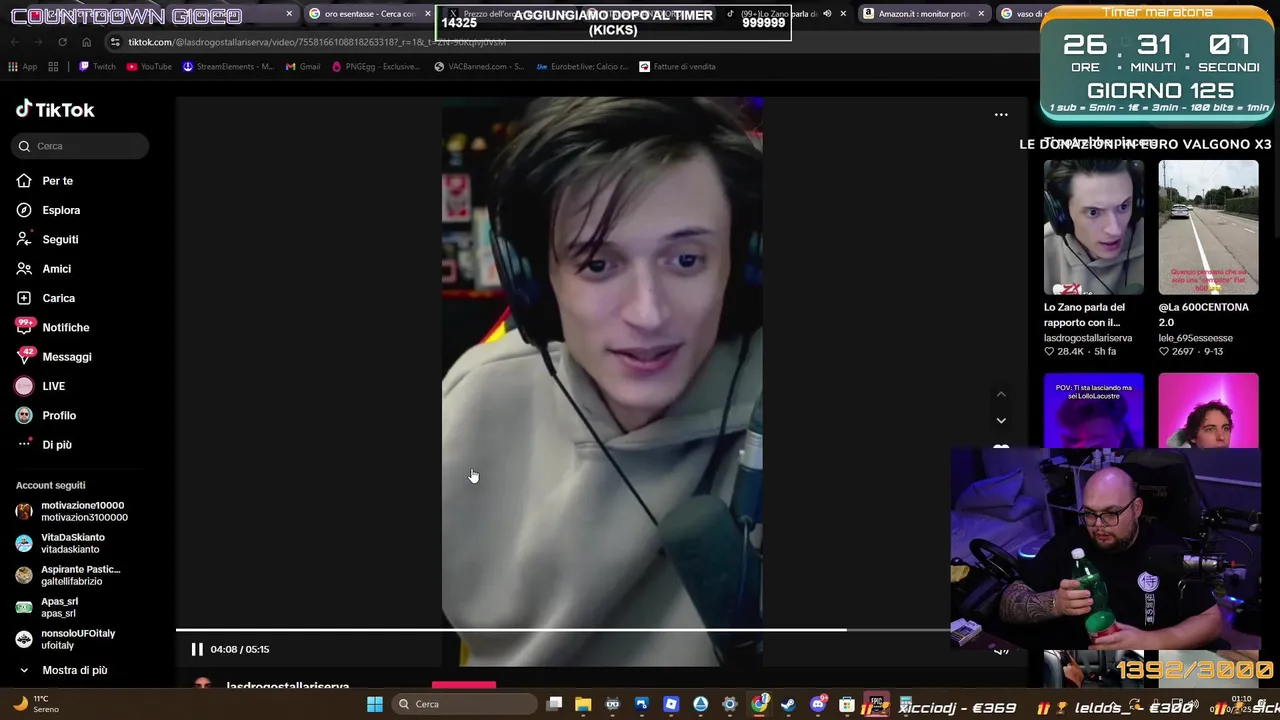Screen dimensions: 1280x720
Task: Click the browser forward arrow
Action: 38,42
